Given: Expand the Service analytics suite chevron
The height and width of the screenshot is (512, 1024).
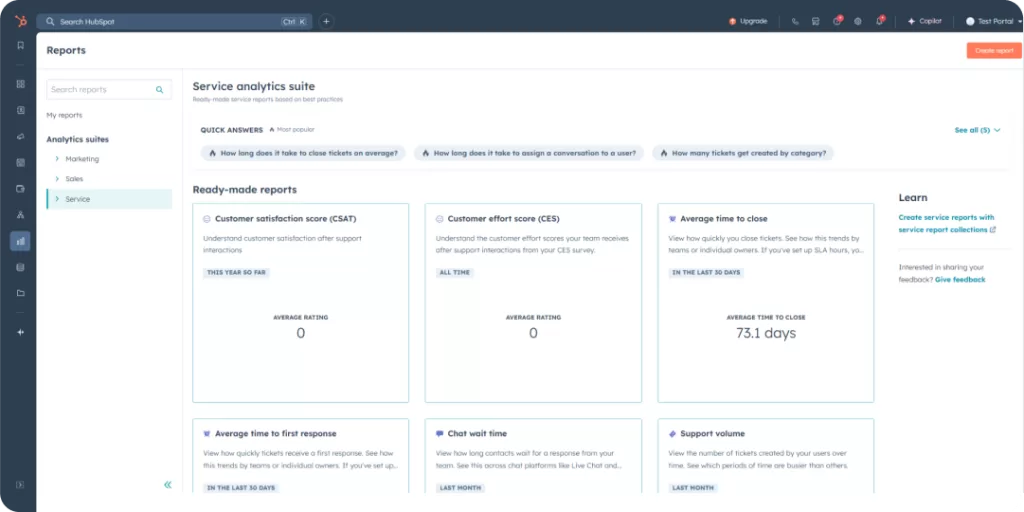Looking at the screenshot, I should click(x=57, y=199).
